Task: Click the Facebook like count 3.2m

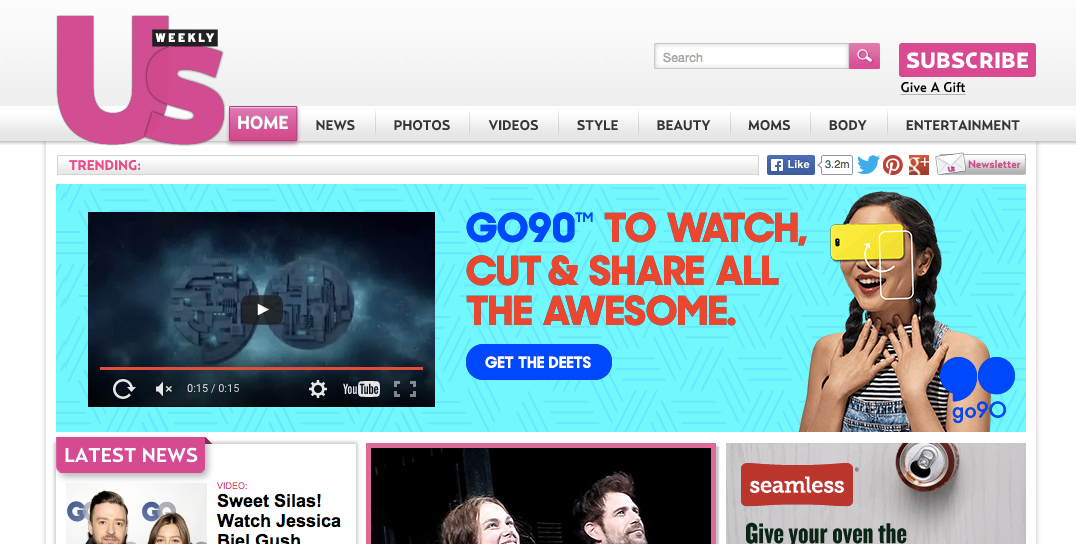Action: pos(837,165)
